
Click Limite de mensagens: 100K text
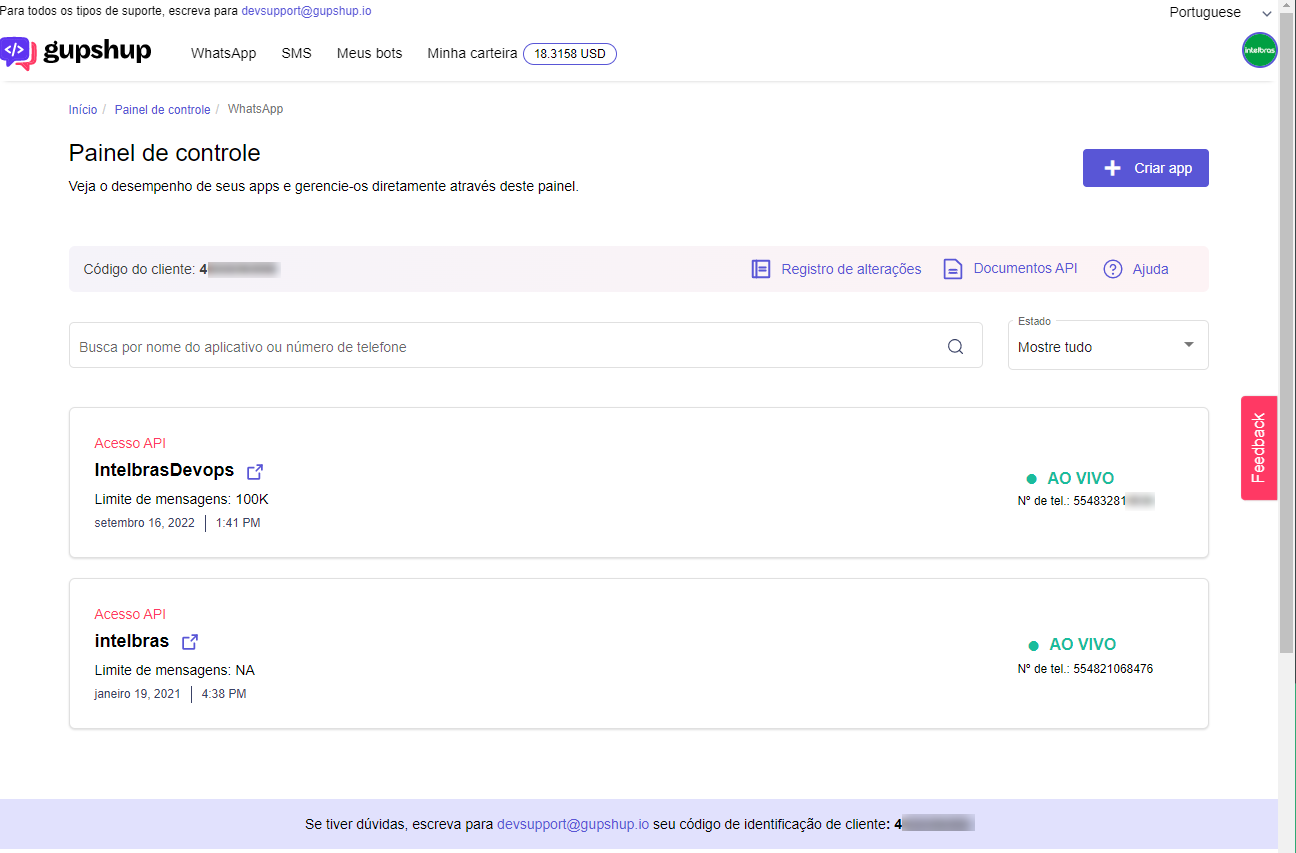coord(182,499)
